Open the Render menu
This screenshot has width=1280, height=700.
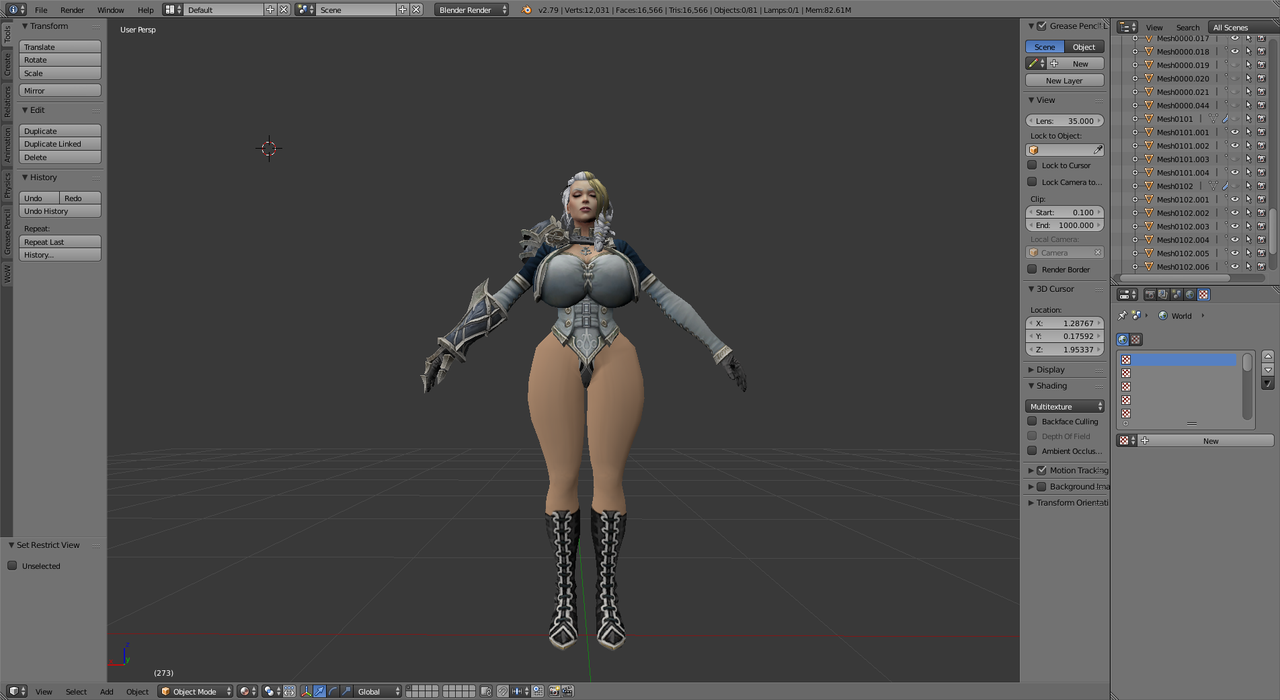72,9
